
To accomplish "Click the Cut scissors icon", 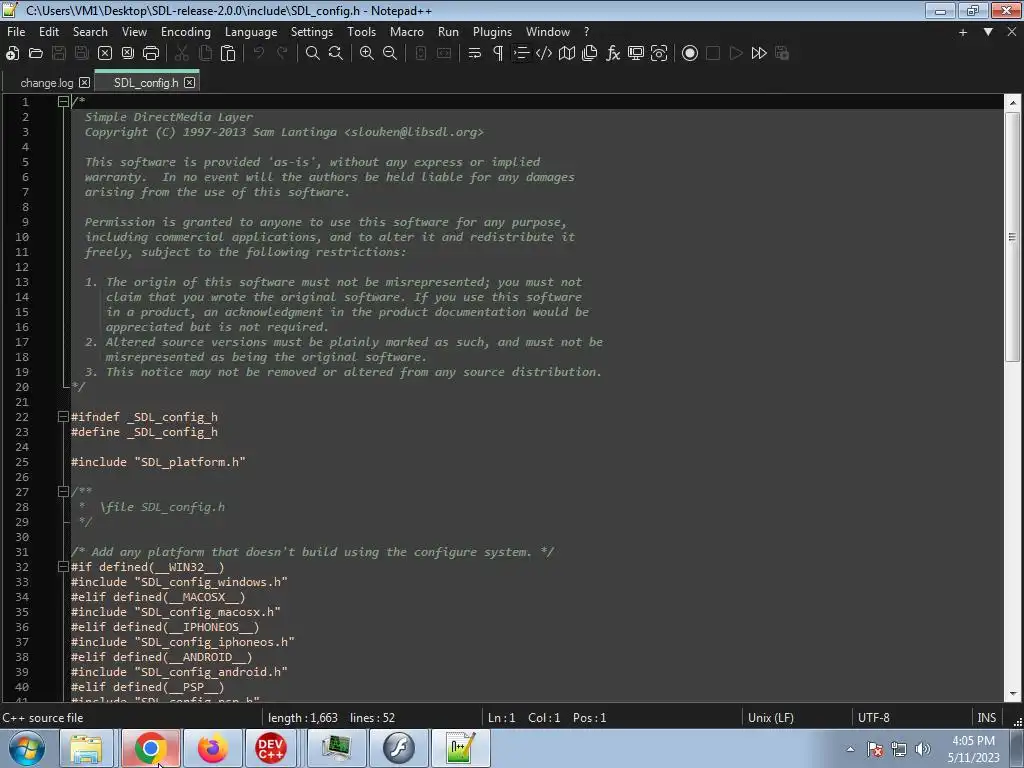I will click(x=182, y=54).
